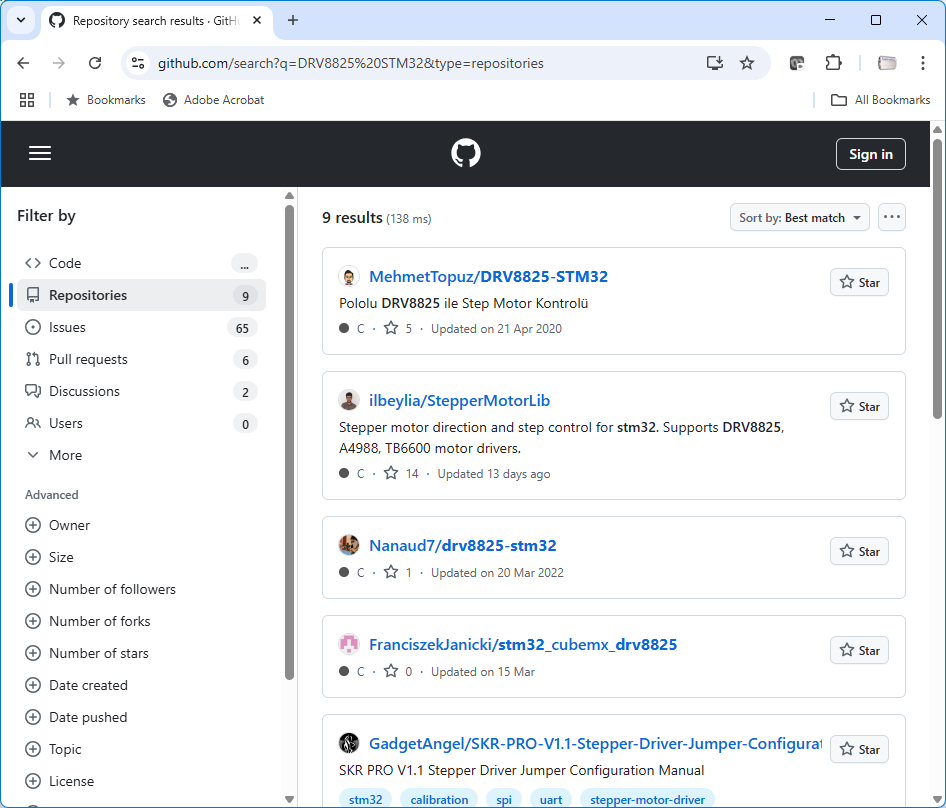This screenshot has width=946, height=808.
Task: Open the Bookmarks folder in bookmarks bar
Action: click(x=106, y=100)
